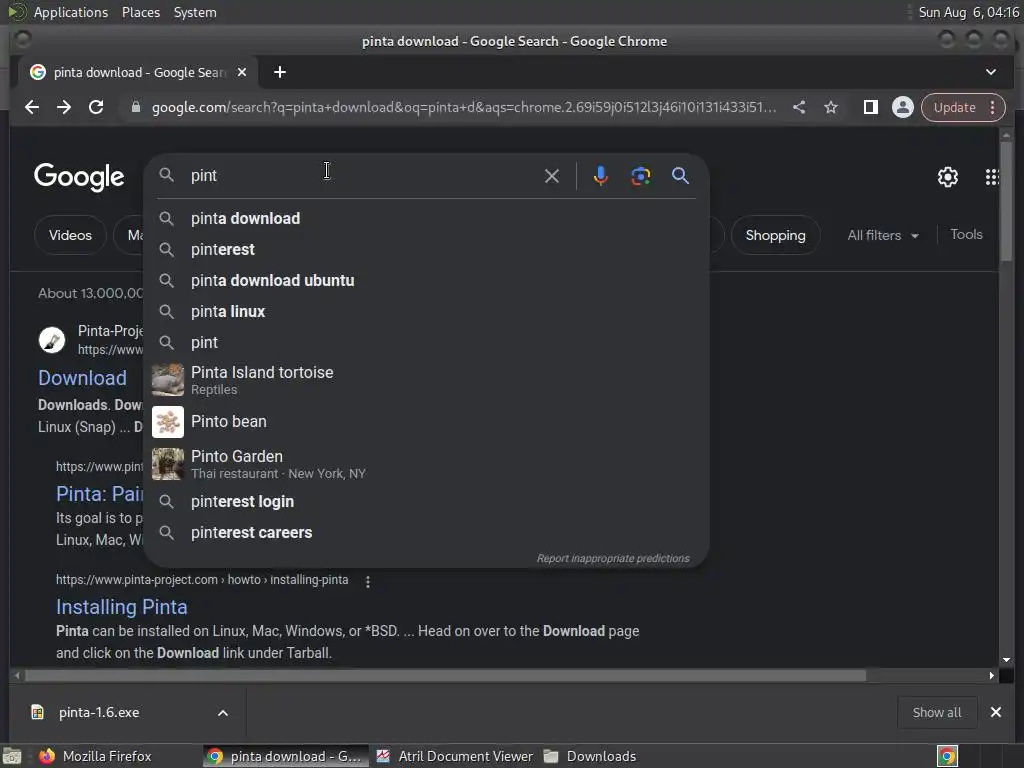1024x768 pixels.
Task: Open the System menu
Action: [x=195, y=12]
